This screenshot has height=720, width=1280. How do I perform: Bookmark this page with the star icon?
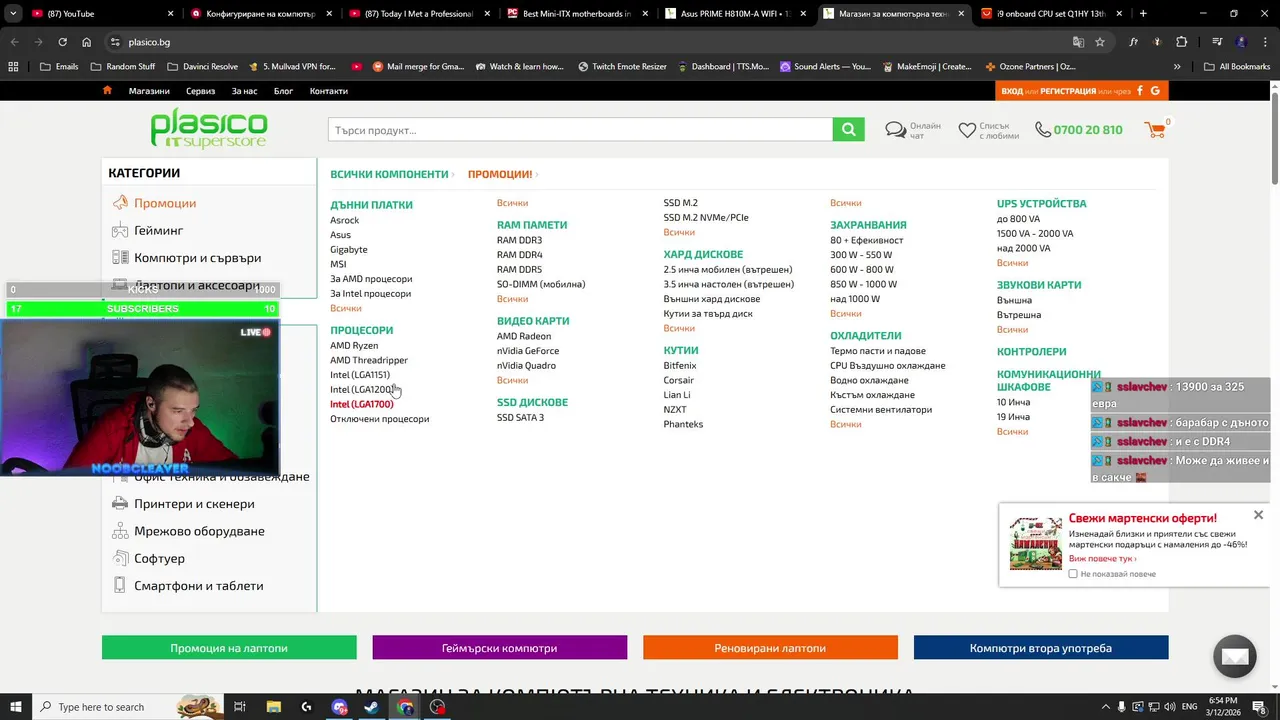click(1100, 42)
